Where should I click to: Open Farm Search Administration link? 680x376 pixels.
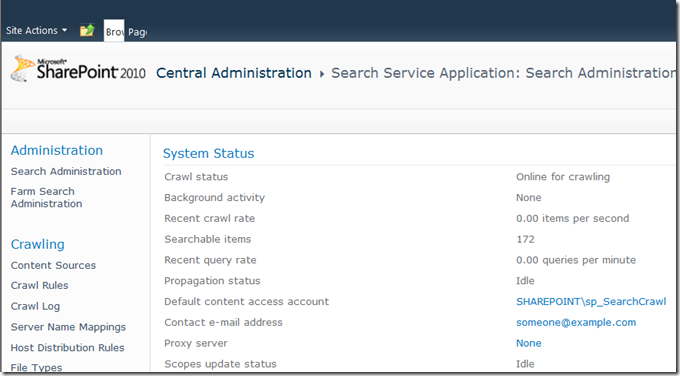[46, 197]
